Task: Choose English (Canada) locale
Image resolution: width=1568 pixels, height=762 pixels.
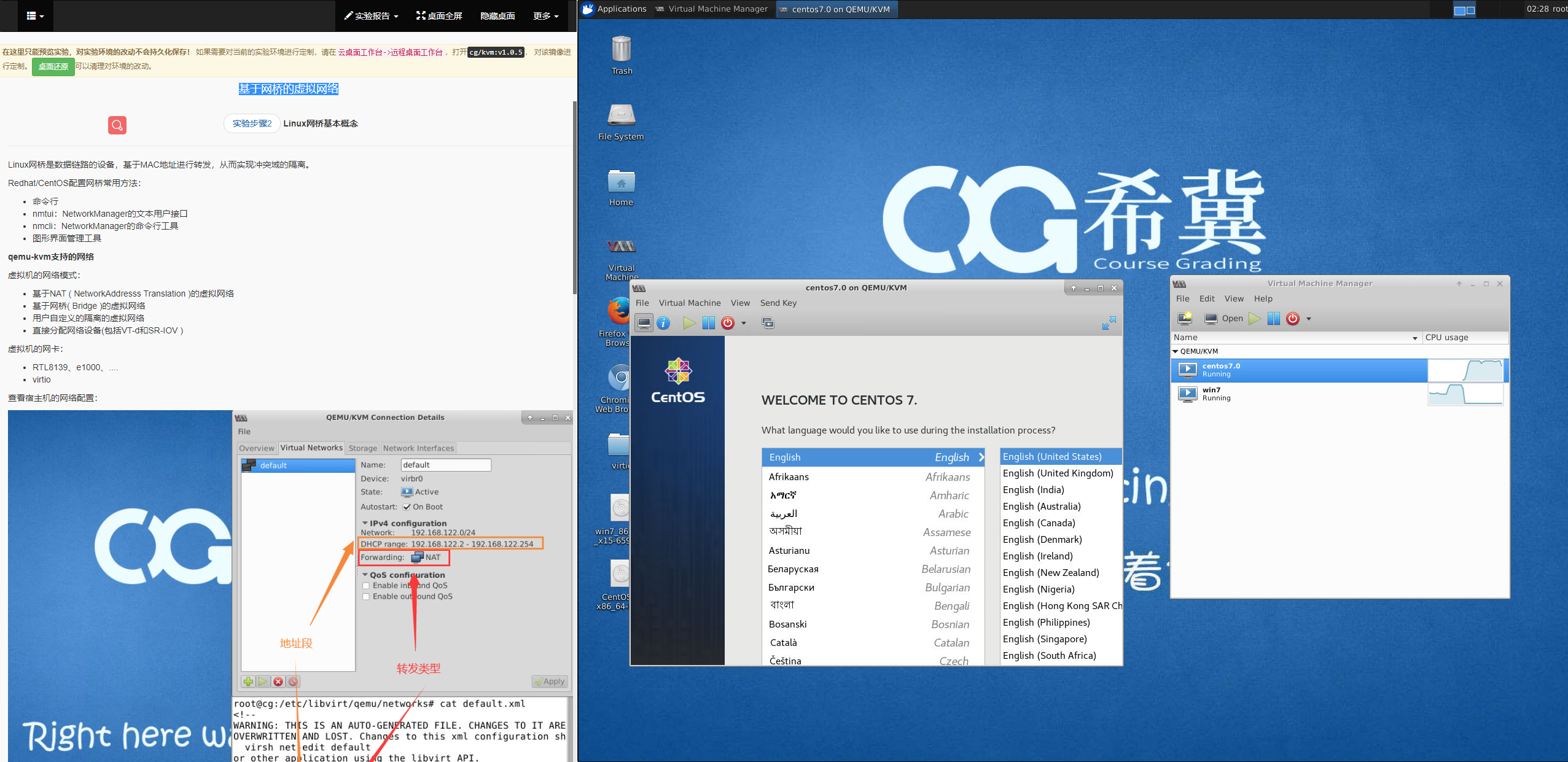Action: 1061,523
